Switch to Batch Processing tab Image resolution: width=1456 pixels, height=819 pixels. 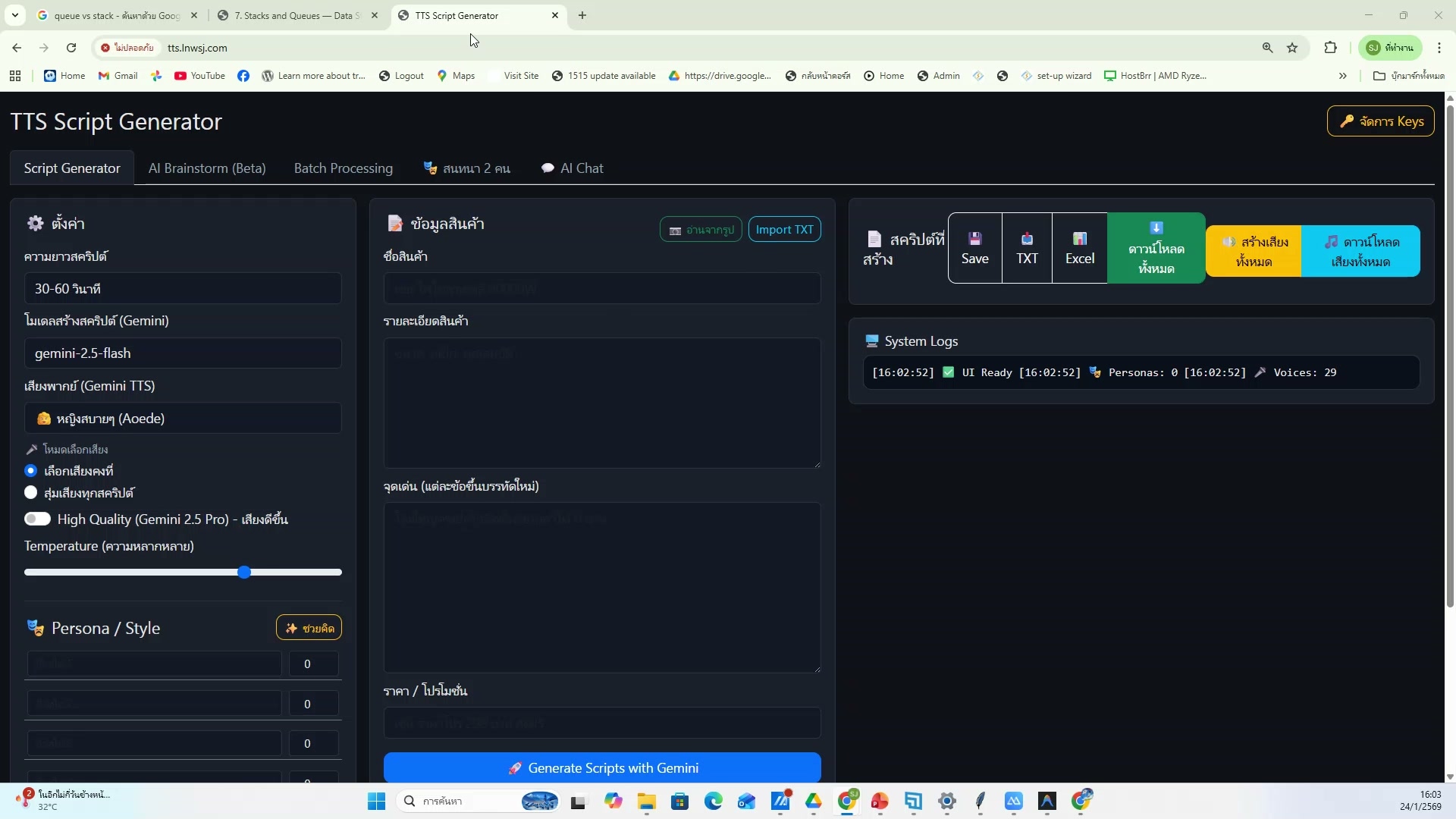343,168
